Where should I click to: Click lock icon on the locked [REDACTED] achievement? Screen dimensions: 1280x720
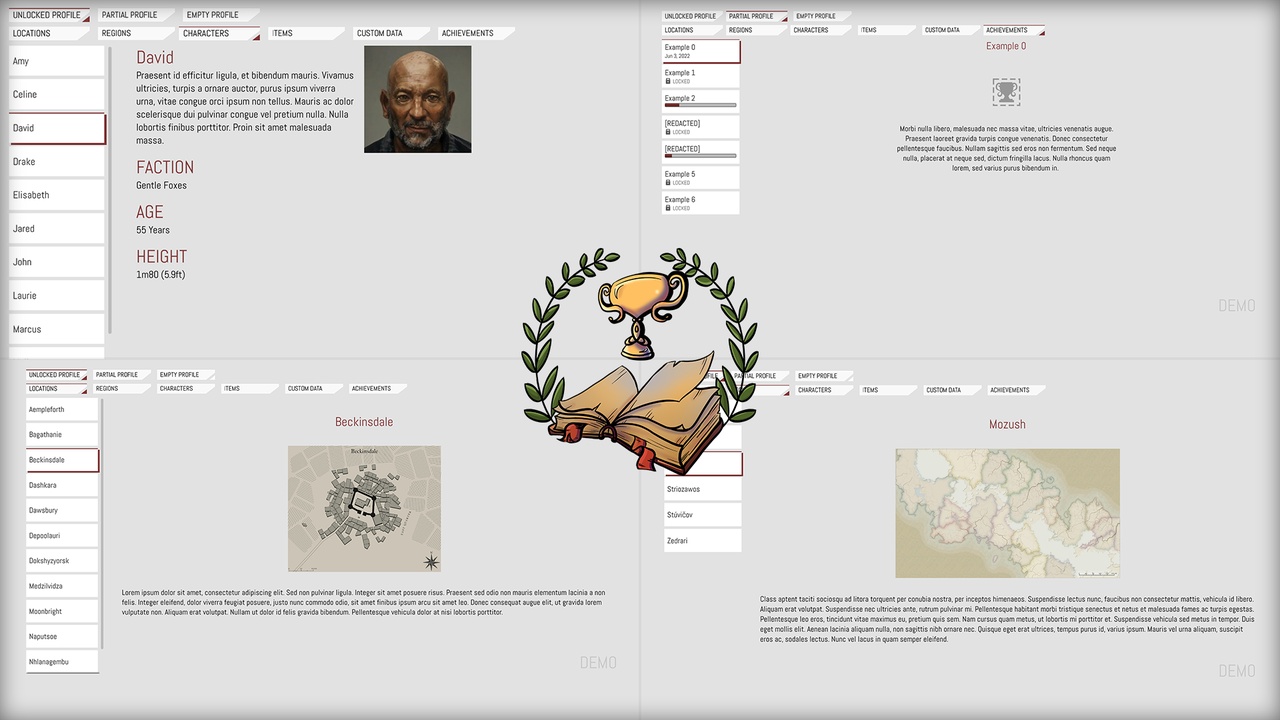click(668, 132)
